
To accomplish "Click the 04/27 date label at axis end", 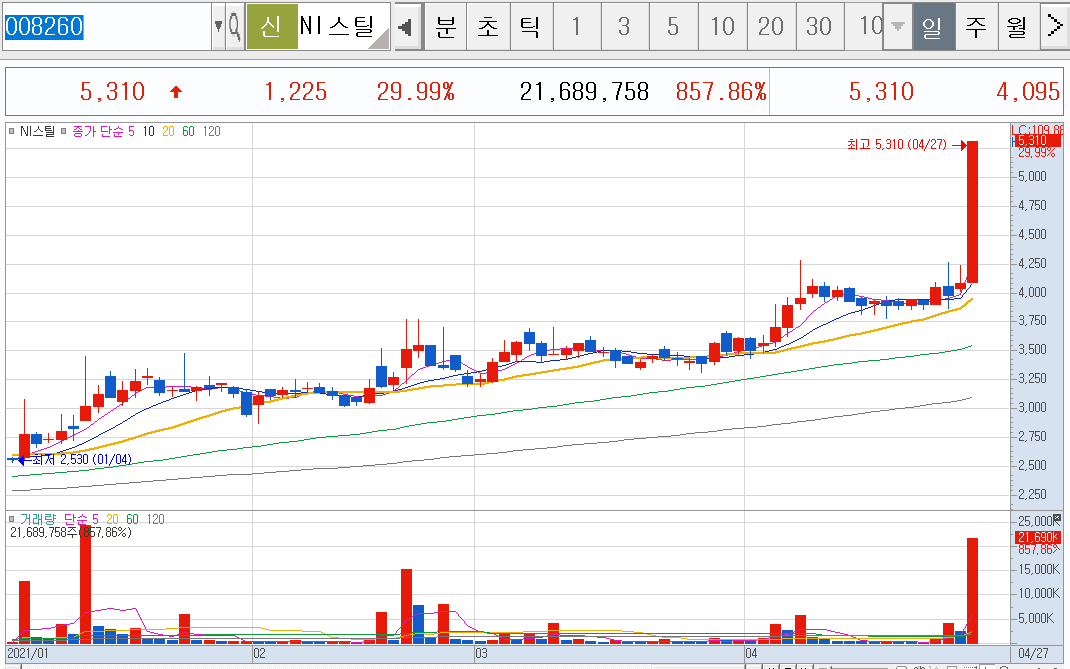I will (1033, 653).
